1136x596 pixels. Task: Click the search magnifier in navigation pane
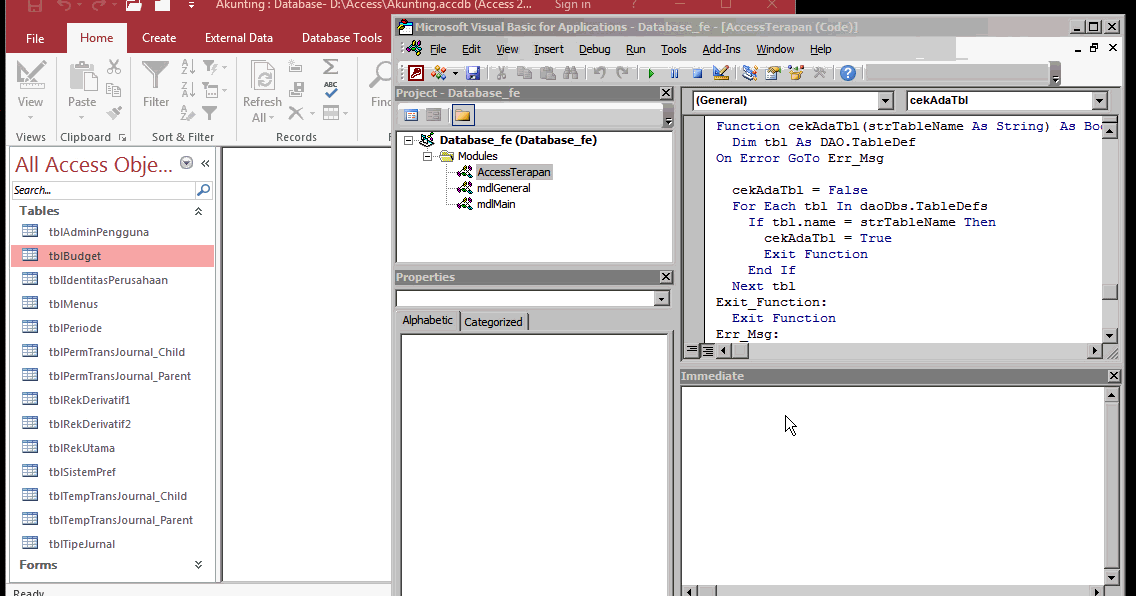point(203,190)
